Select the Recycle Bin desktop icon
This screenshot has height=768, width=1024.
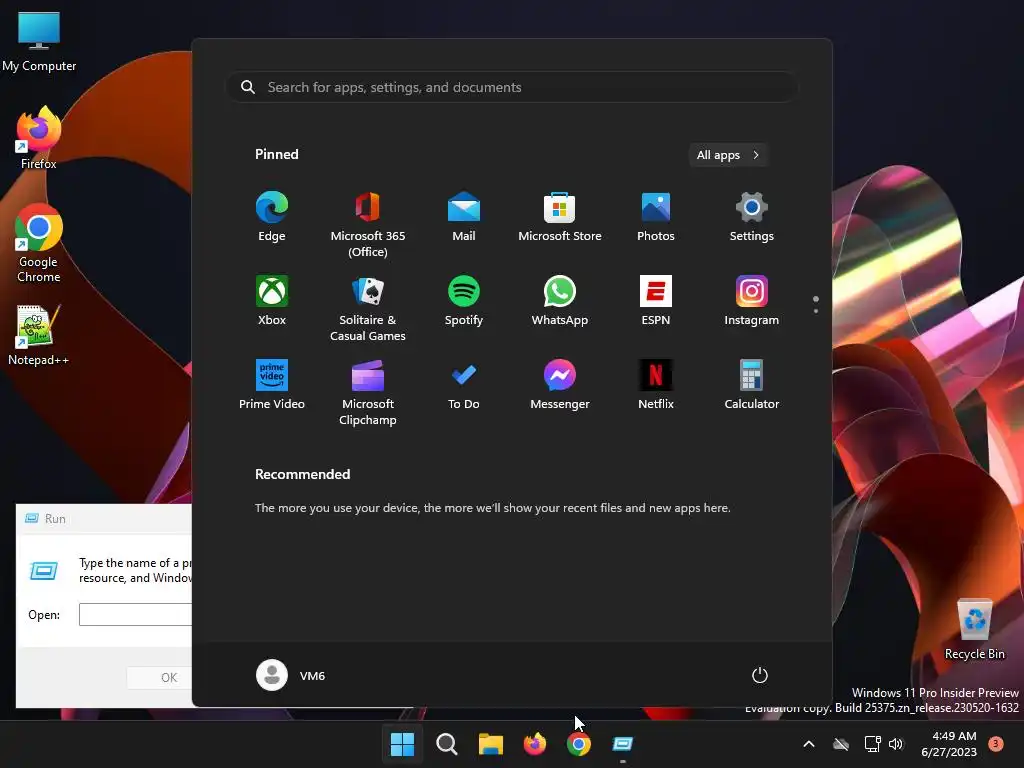(x=975, y=629)
